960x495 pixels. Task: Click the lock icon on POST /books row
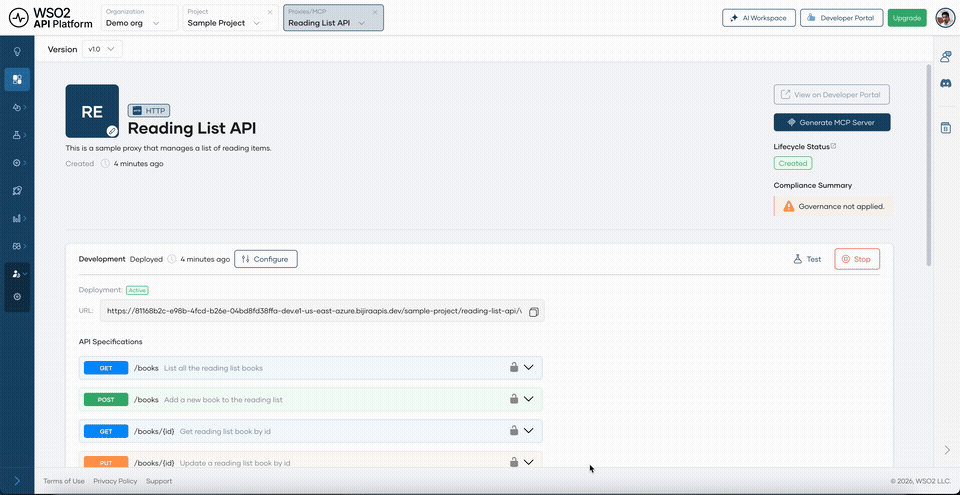click(x=514, y=398)
